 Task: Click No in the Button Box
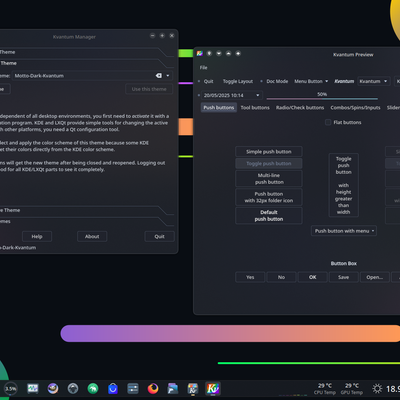coord(281,277)
